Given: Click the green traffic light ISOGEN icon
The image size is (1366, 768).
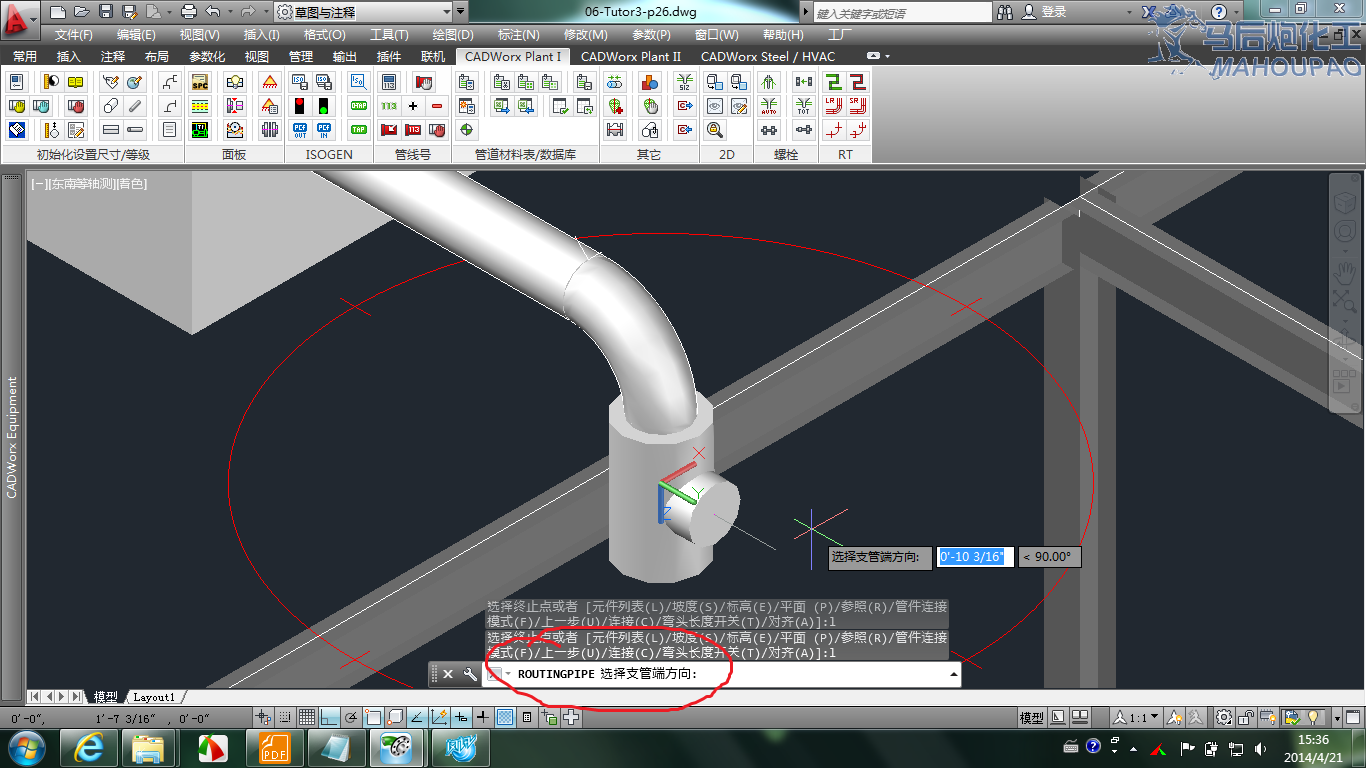Looking at the screenshot, I should click(x=323, y=105).
